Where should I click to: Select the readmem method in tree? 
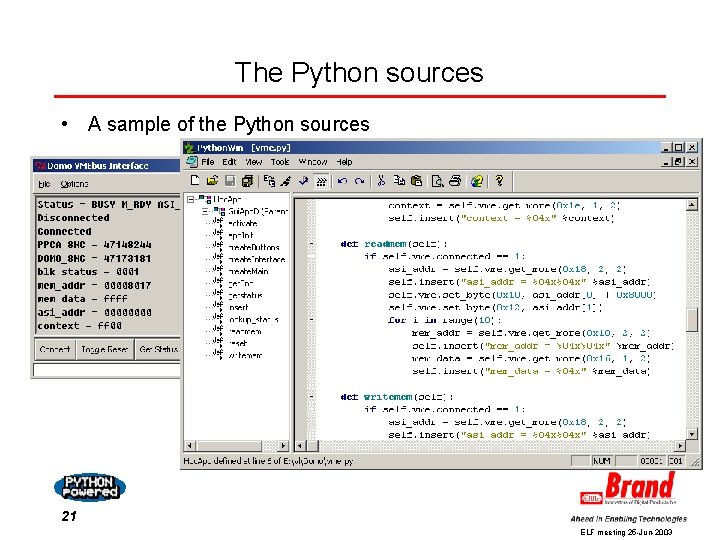click(x=245, y=331)
